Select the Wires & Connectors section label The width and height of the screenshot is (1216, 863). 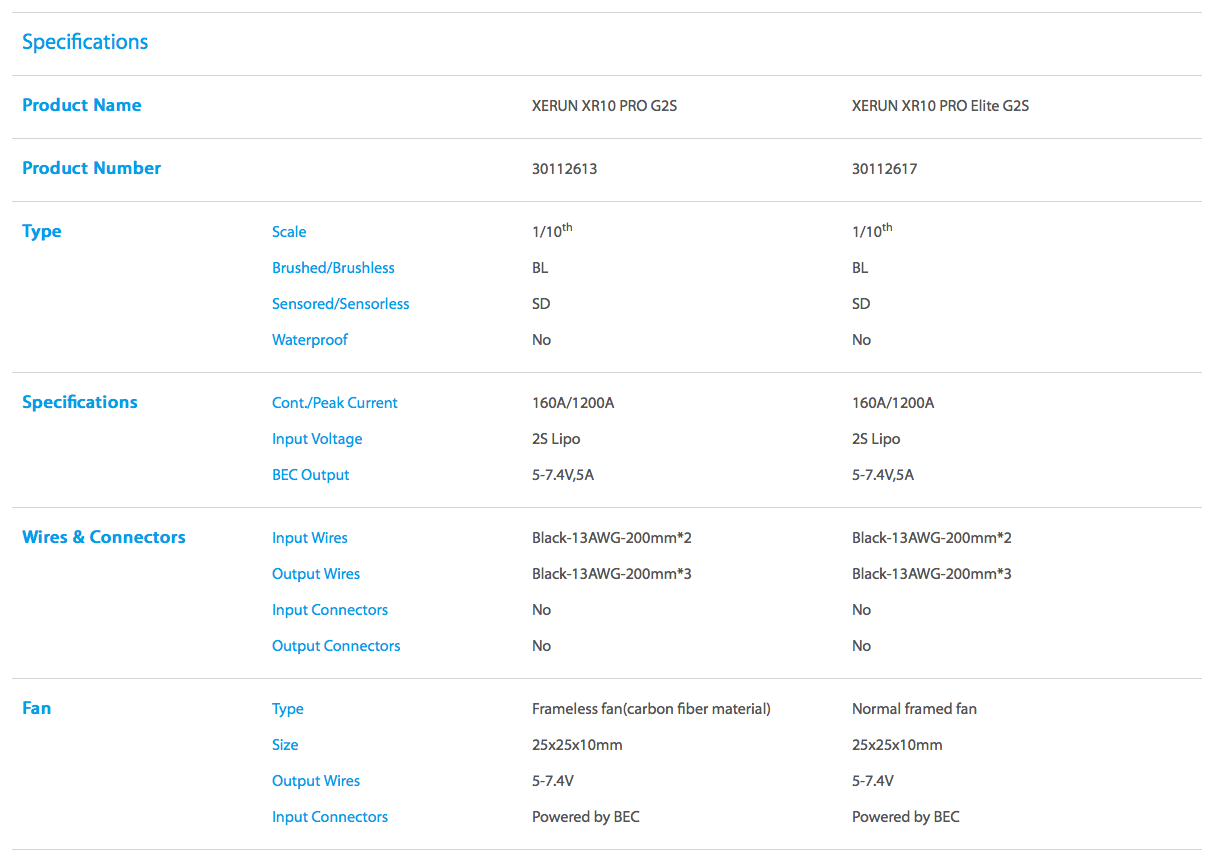[x=104, y=537]
